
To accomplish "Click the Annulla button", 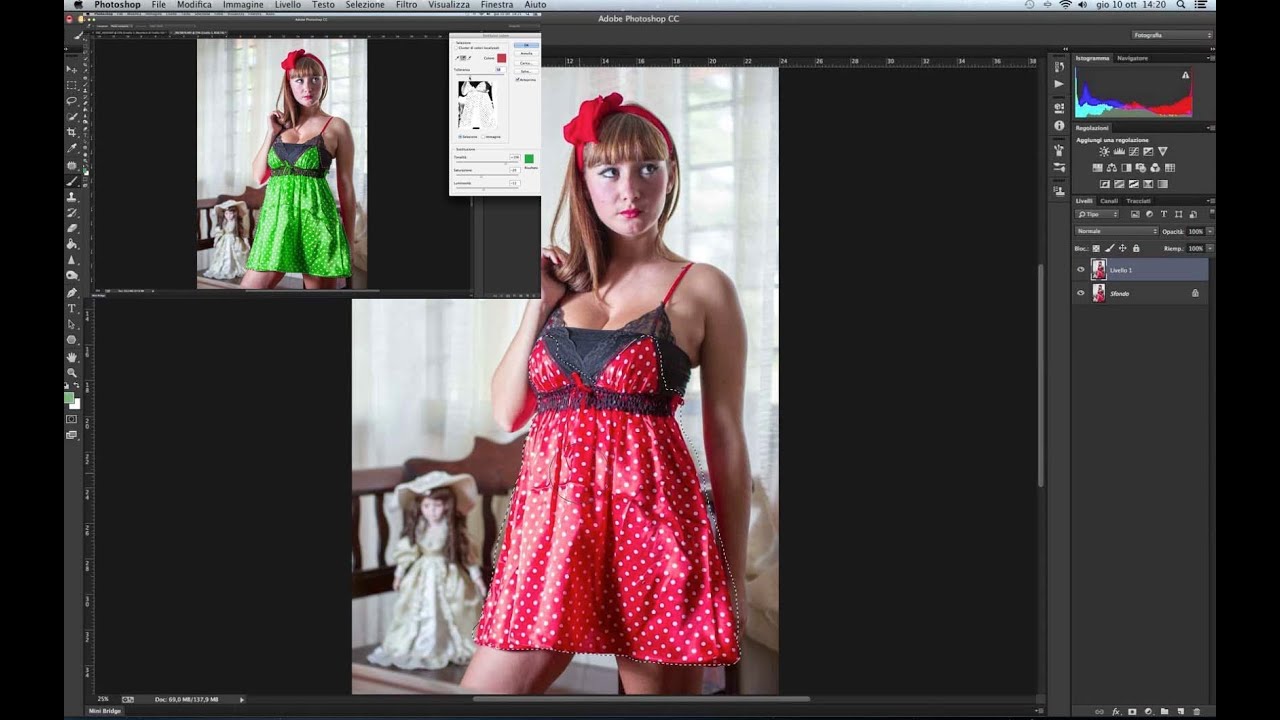I will 526,54.
